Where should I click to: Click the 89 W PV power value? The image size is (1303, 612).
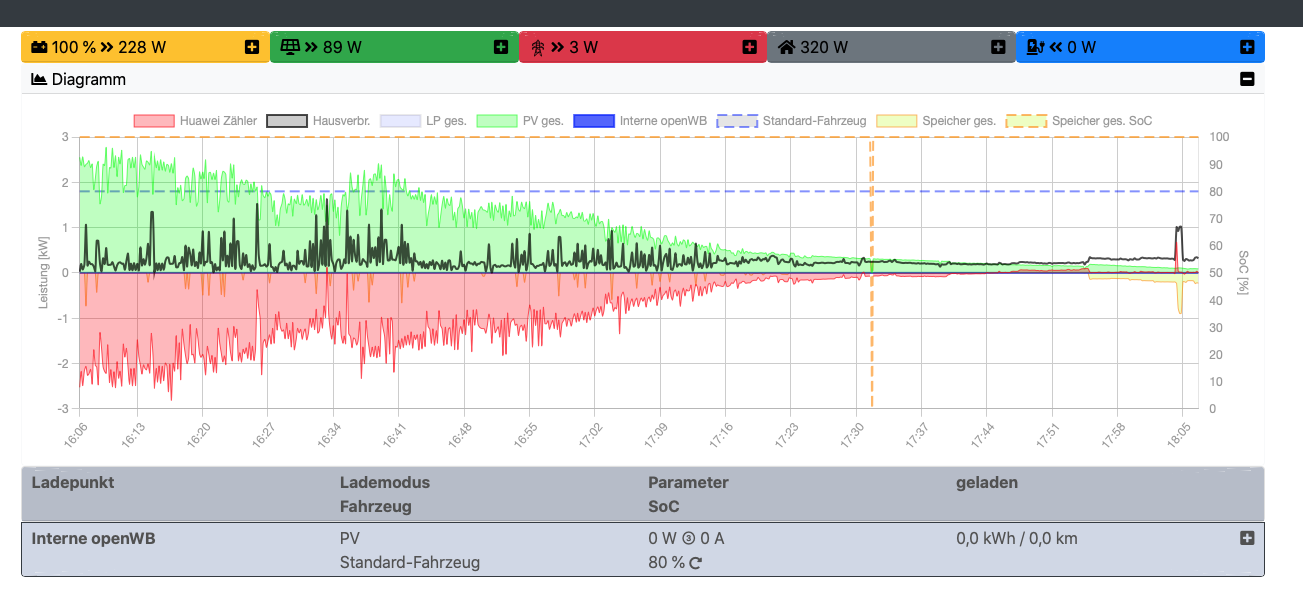342,47
